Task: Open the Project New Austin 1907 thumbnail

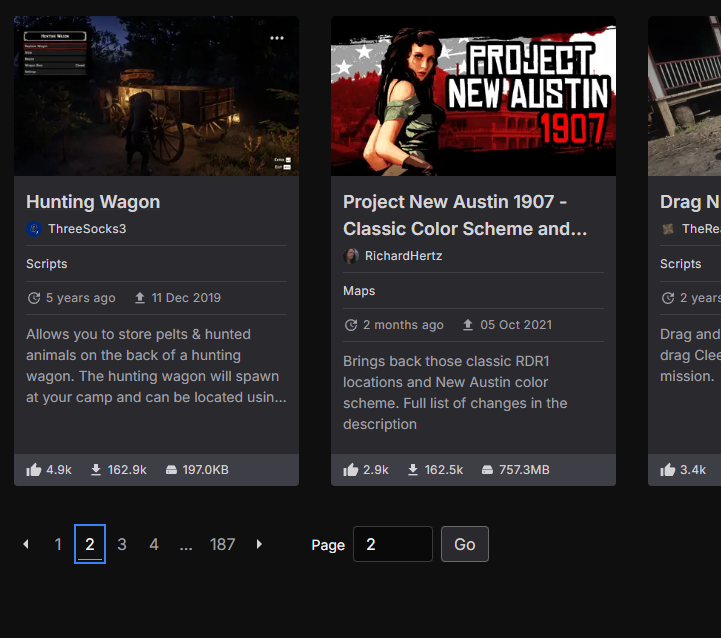Action: (473, 96)
